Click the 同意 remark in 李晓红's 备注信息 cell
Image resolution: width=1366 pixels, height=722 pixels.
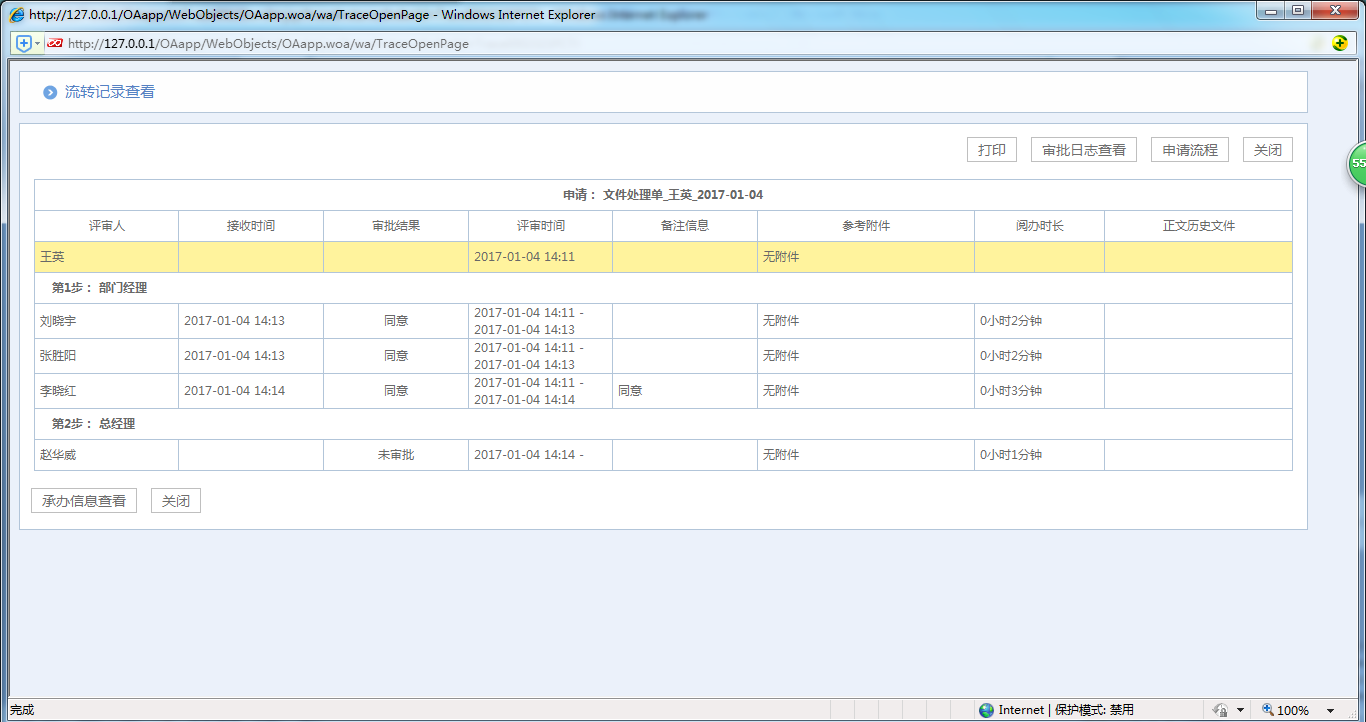click(x=630, y=391)
